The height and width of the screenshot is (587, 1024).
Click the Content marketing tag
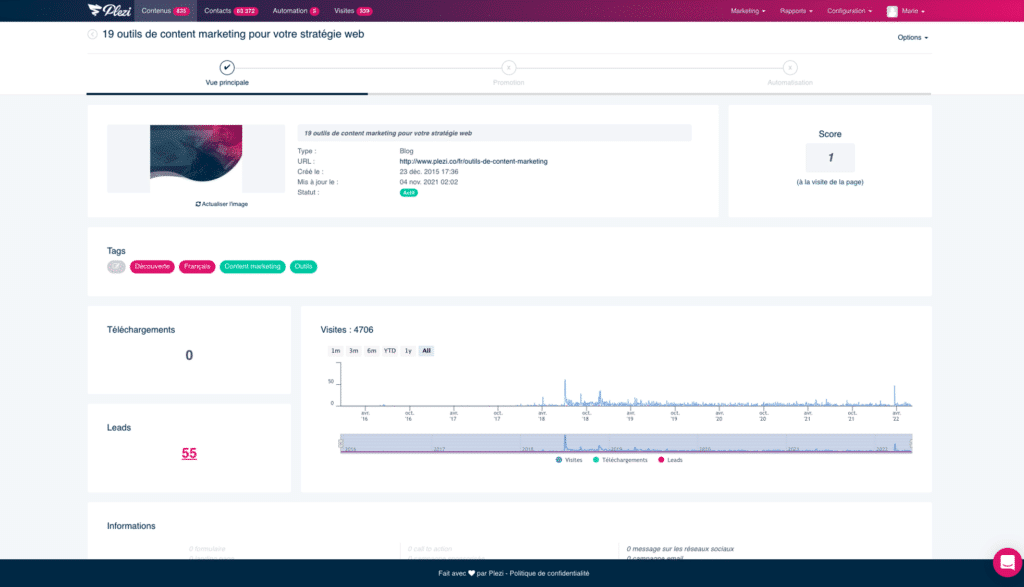pos(252,266)
